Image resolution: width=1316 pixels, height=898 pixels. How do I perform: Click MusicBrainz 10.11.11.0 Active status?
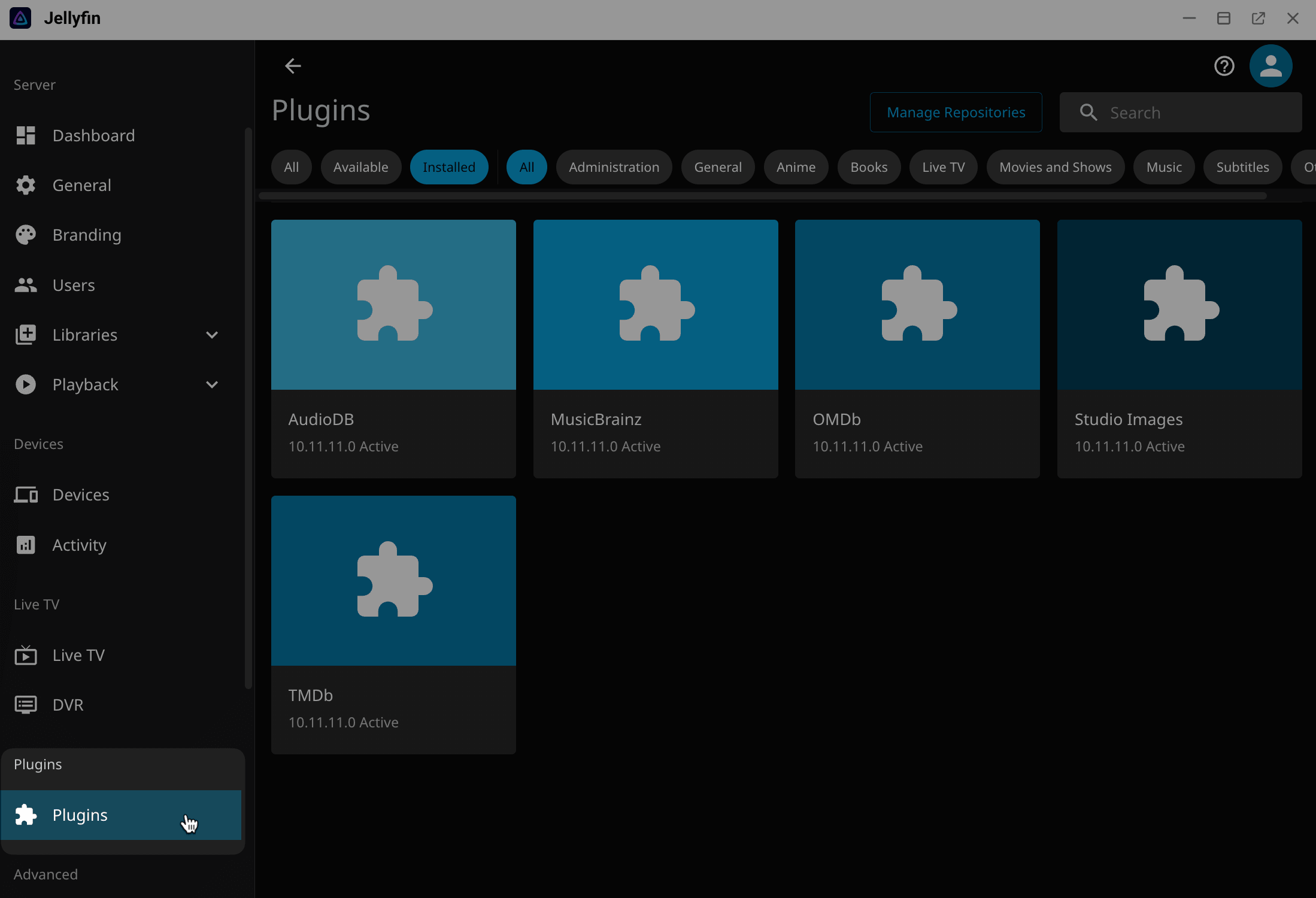tap(605, 447)
